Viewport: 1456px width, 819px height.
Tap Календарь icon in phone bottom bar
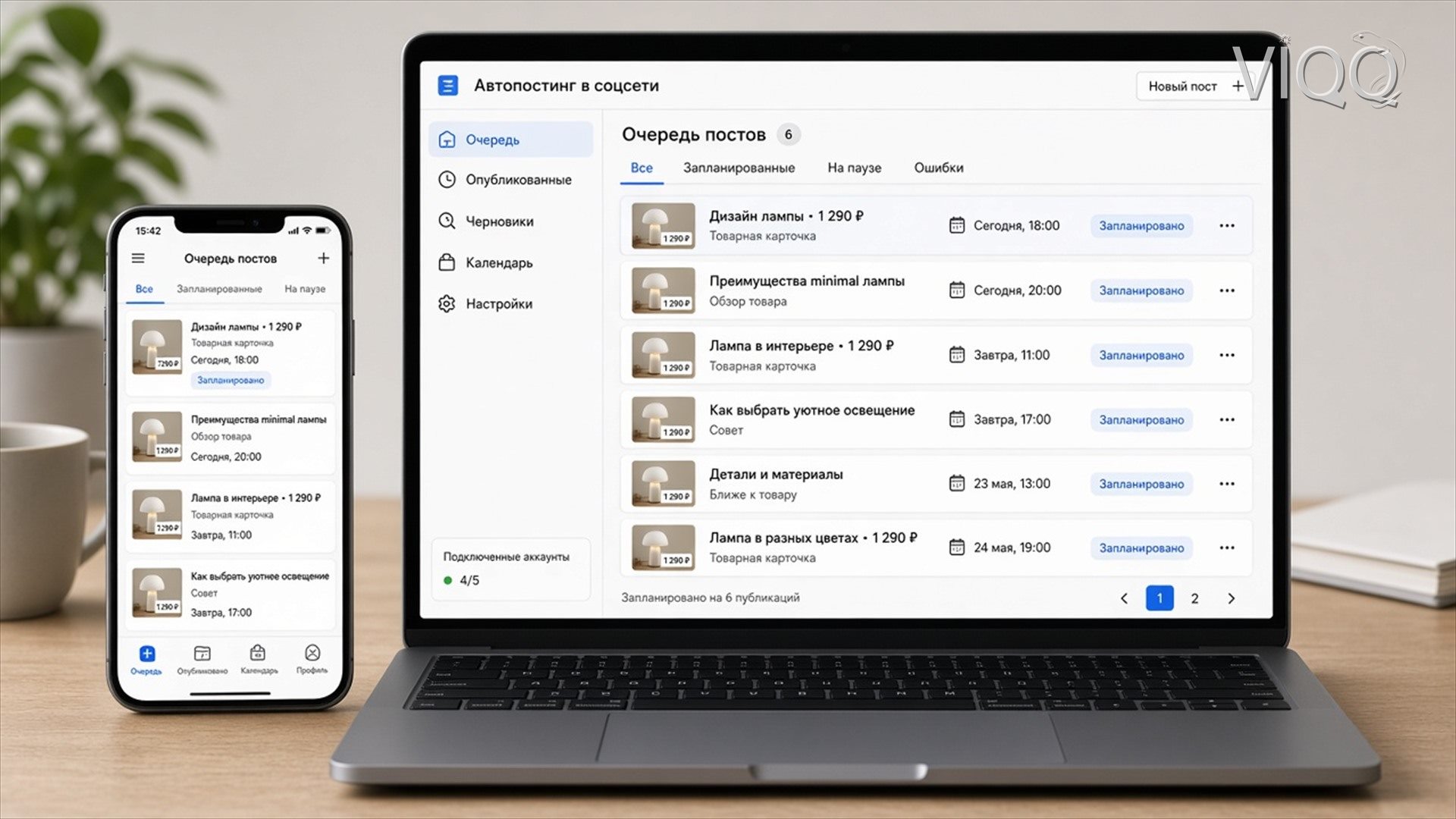pyautogui.click(x=258, y=653)
